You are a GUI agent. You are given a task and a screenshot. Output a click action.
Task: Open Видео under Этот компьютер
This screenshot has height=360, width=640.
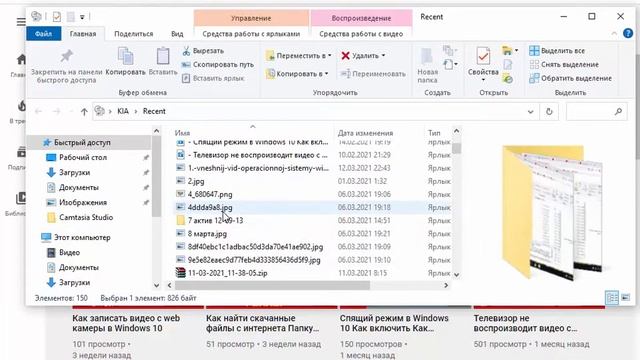(x=69, y=253)
